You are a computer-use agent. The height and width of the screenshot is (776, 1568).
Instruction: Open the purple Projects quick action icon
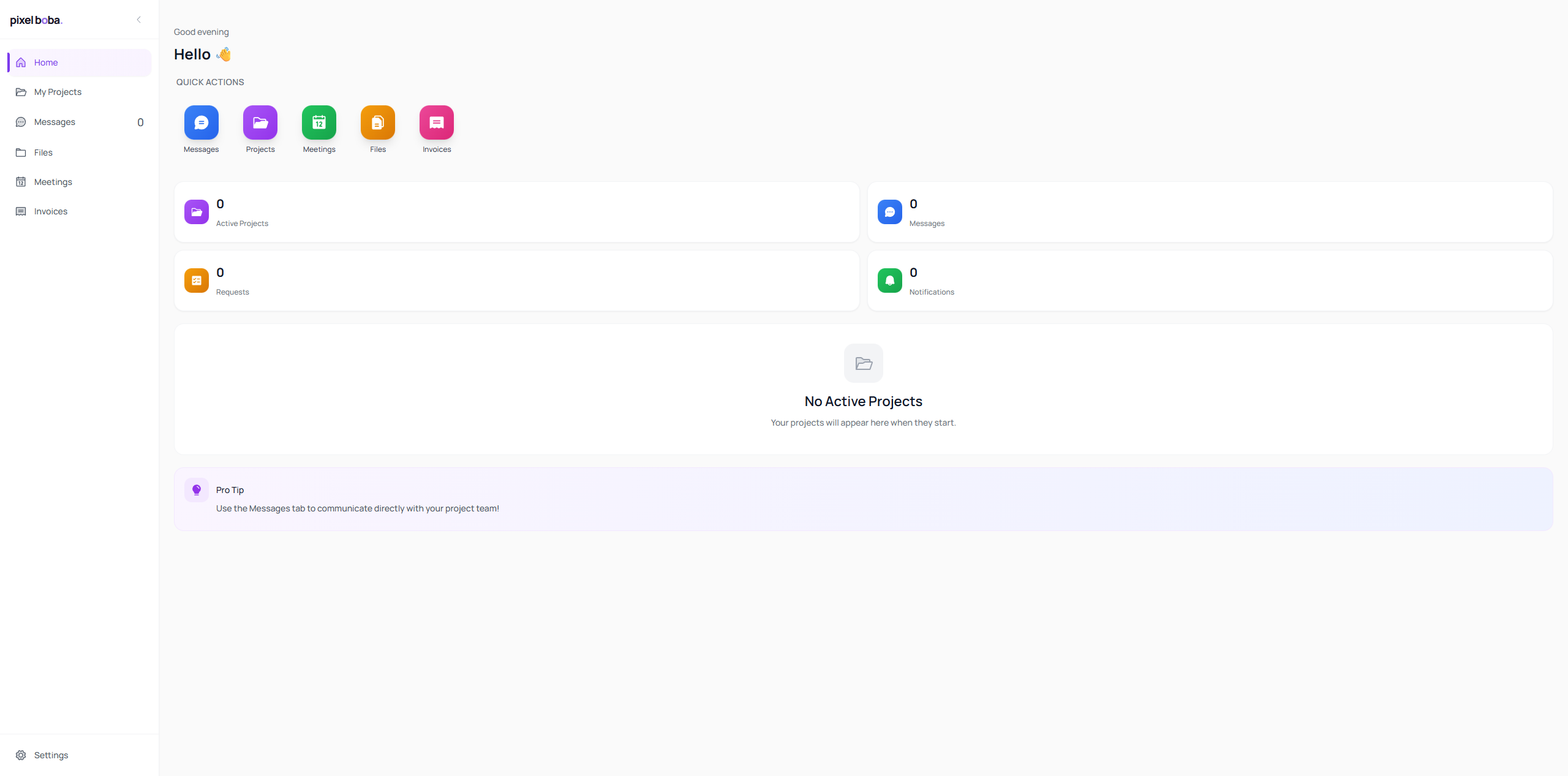coord(260,122)
